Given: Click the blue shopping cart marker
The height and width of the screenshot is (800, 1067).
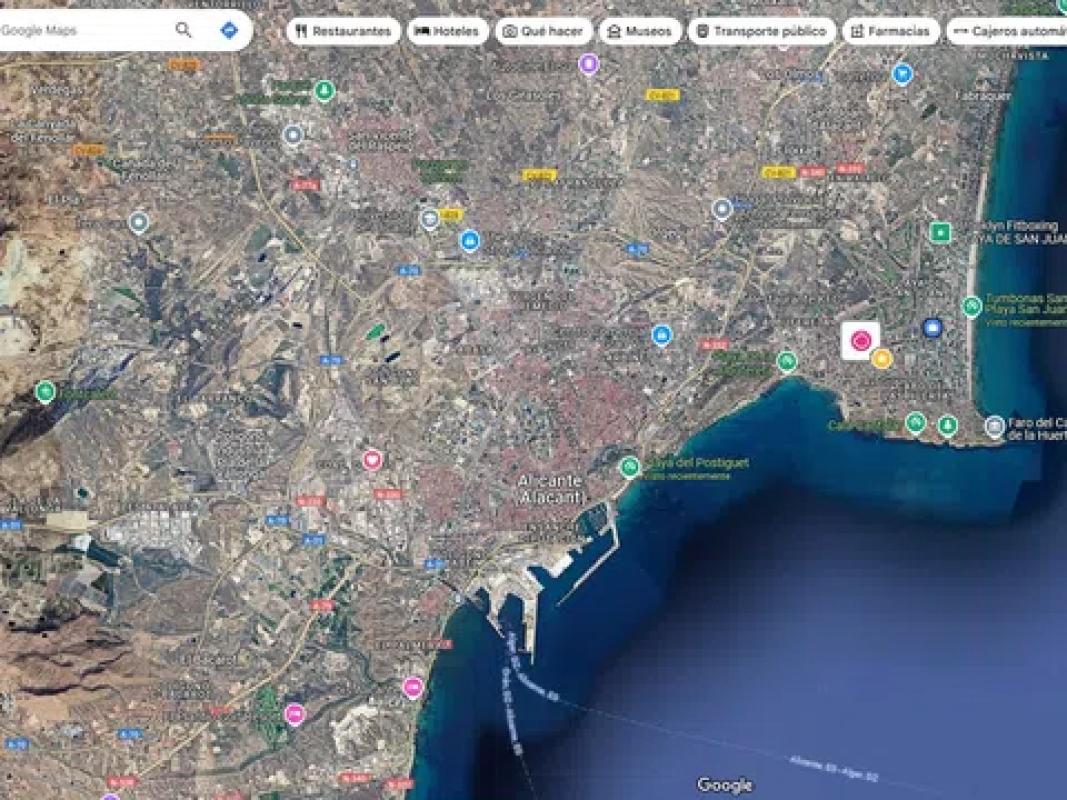Looking at the screenshot, I should click(903, 73).
